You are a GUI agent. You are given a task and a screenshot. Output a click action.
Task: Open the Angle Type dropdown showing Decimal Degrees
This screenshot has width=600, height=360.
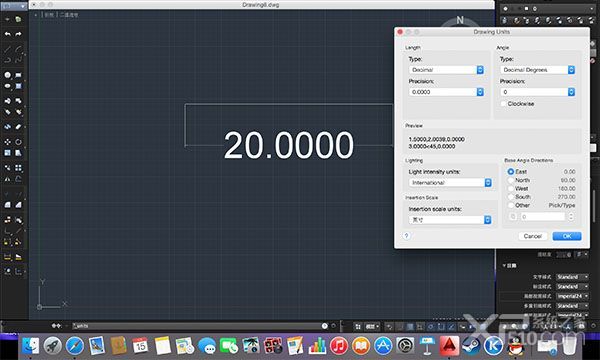coord(538,70)
